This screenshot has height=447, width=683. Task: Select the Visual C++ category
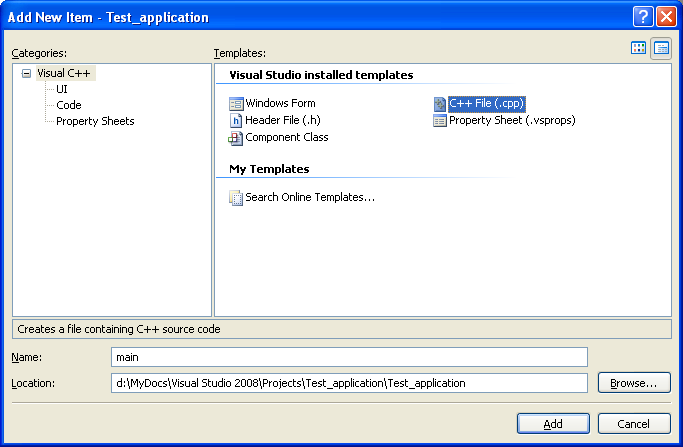(x=64, y=73)
